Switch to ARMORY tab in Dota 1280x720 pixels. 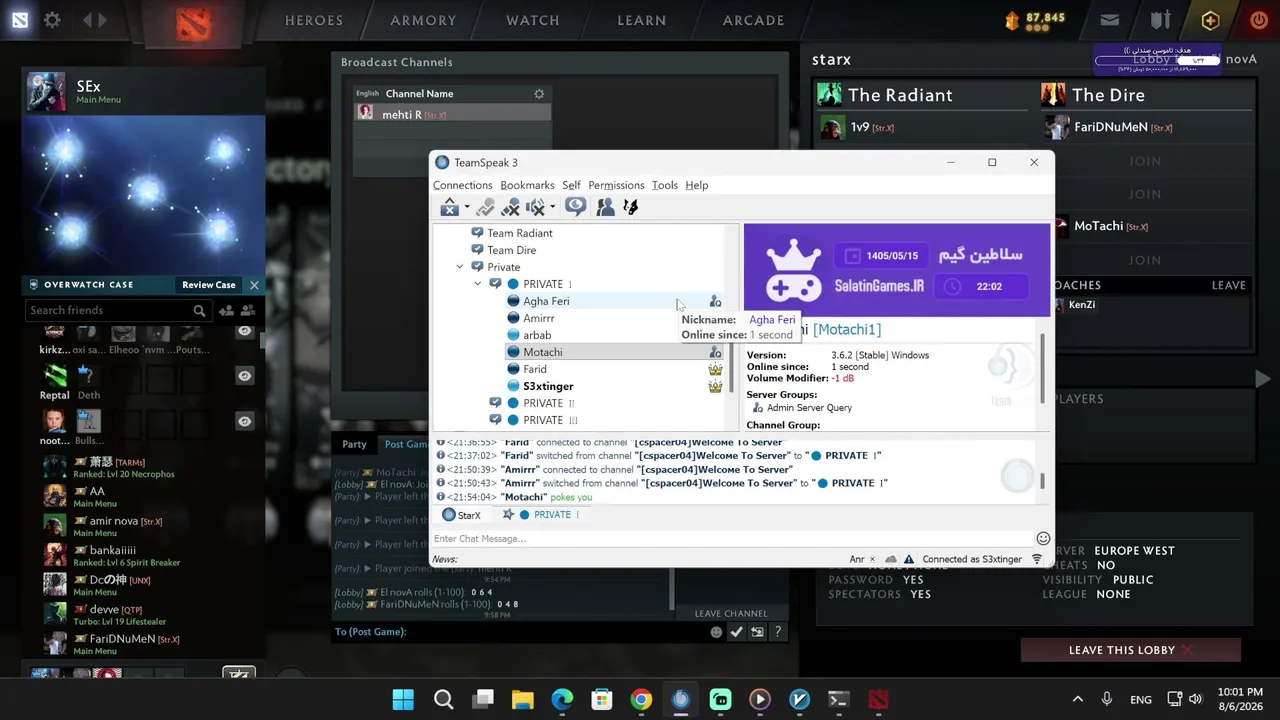tap(423, 20)
